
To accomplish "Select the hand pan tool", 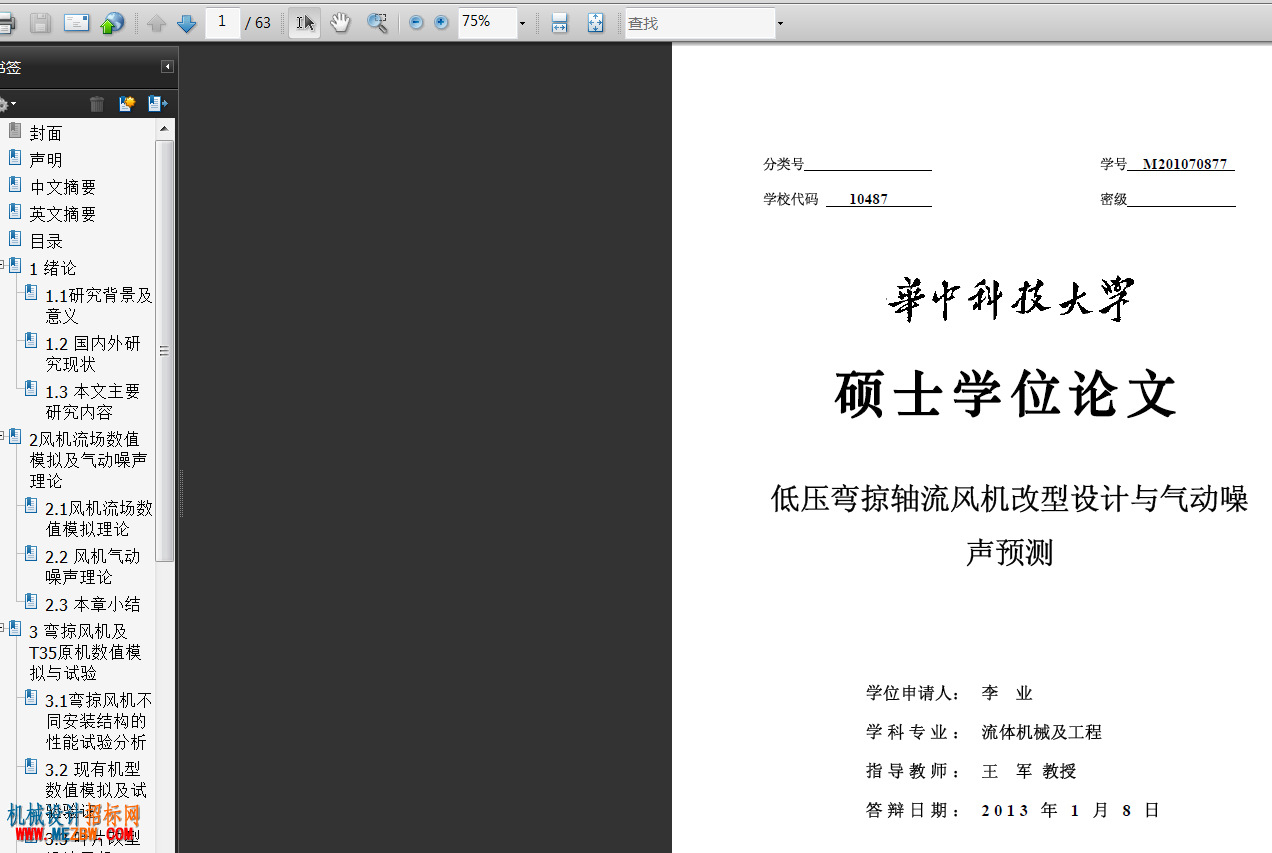I will [x=341, y=23].
